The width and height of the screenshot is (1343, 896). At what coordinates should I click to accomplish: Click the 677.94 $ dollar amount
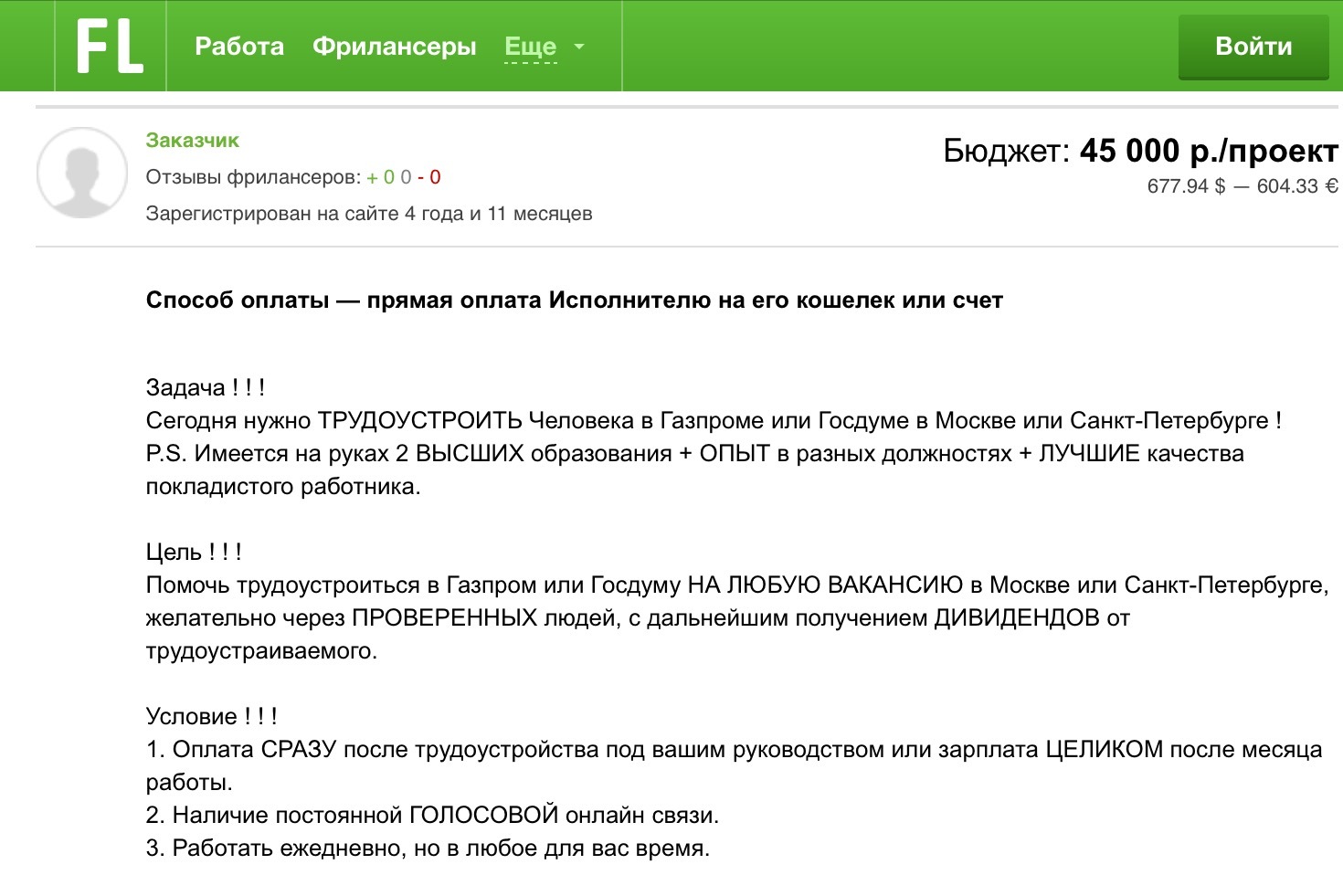pyautogui.click(x=1185, y=186)
